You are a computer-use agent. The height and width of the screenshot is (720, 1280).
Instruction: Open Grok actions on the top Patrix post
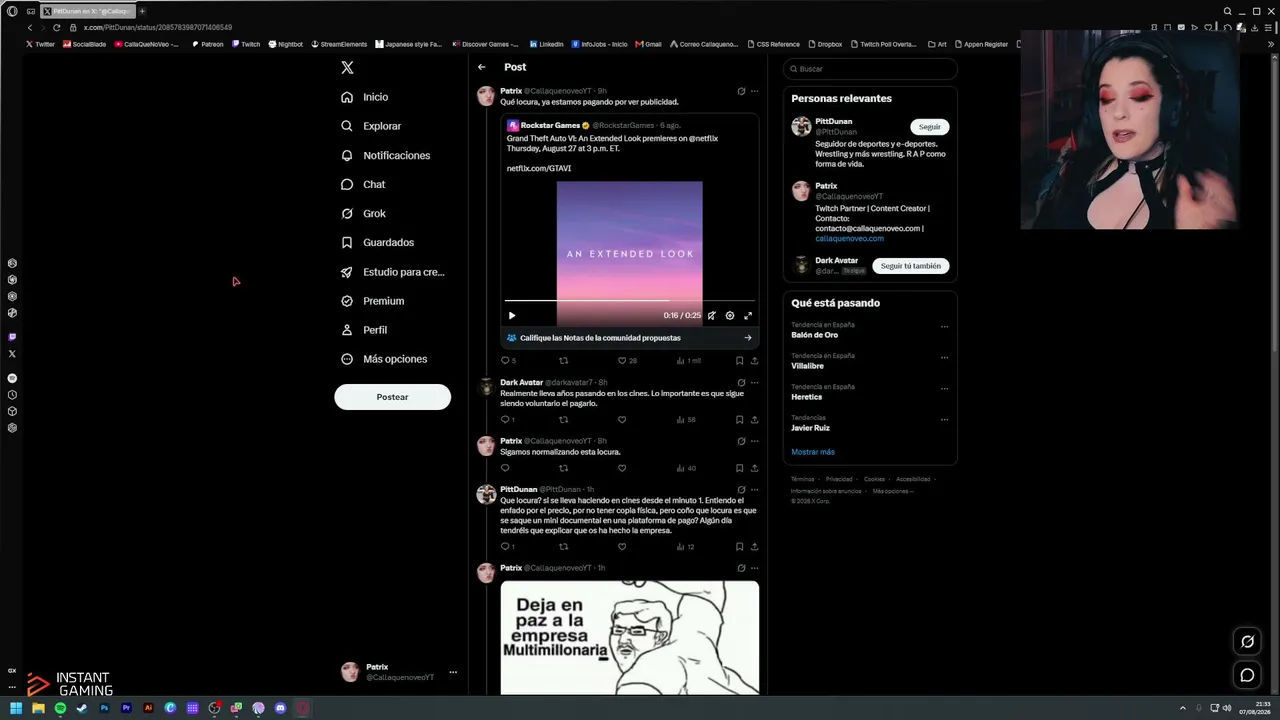[x=741, y=91]
